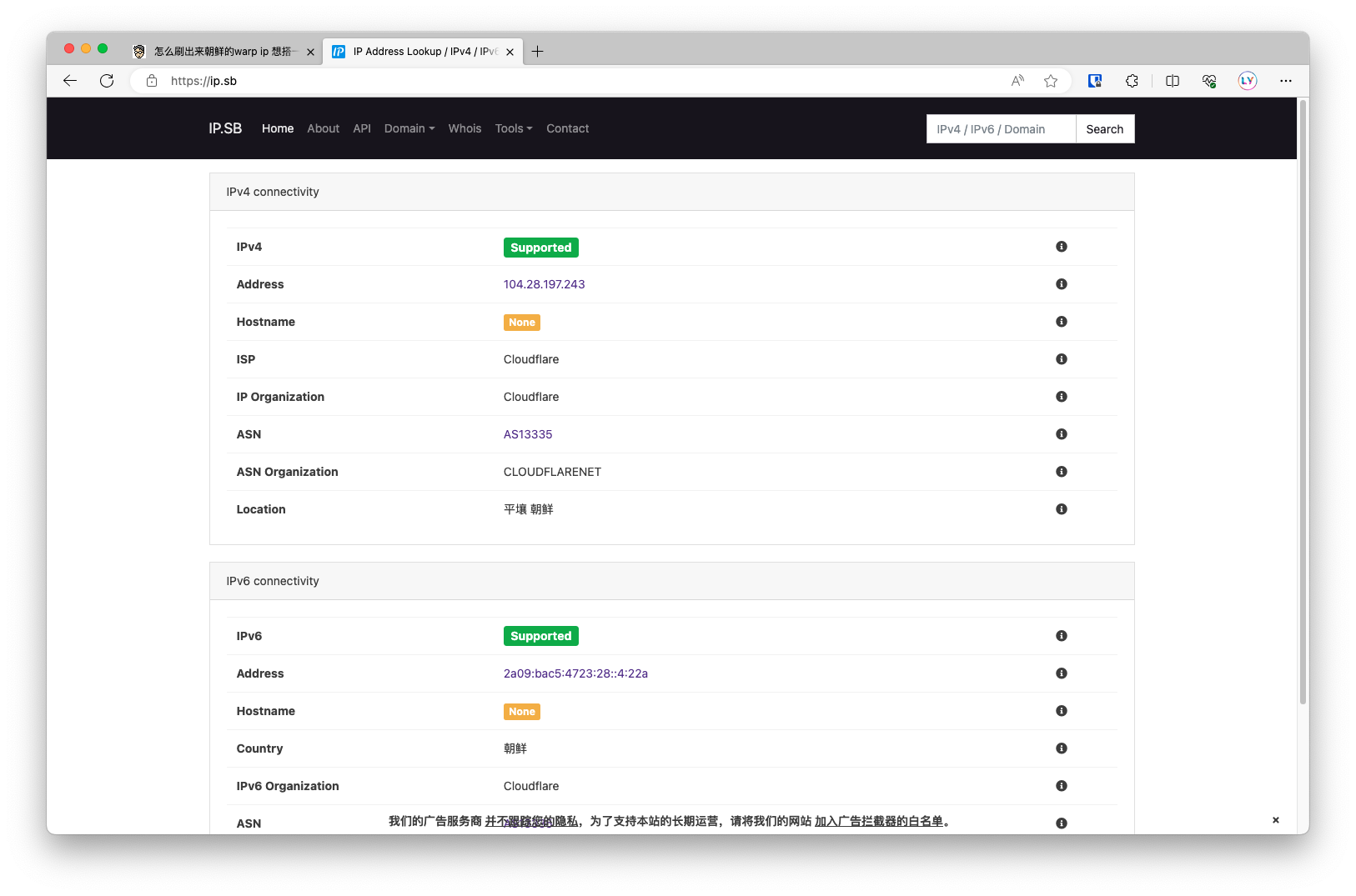The image size is (1356, 896).
Task: Click the IPv6 Organization Cloudflare value
Action: tap(531, 786)
